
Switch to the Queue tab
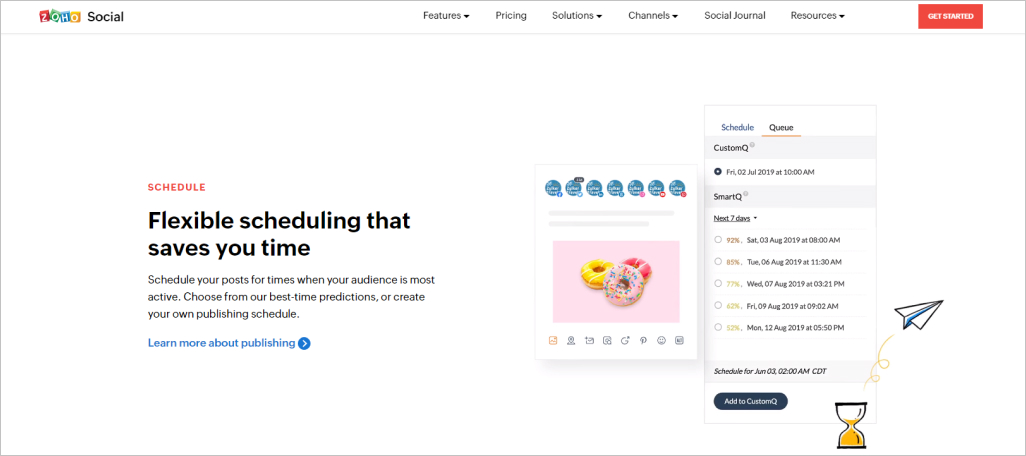point(781,128)
